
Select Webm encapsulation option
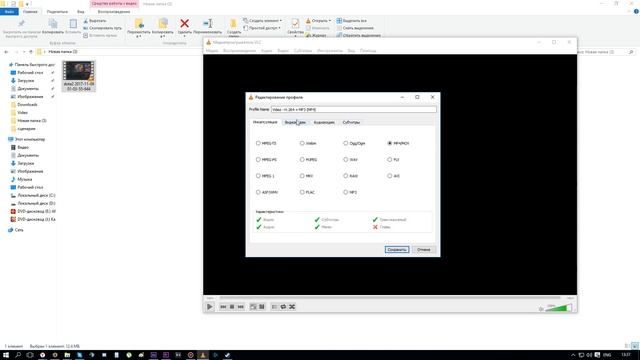(x=308, y=143)
